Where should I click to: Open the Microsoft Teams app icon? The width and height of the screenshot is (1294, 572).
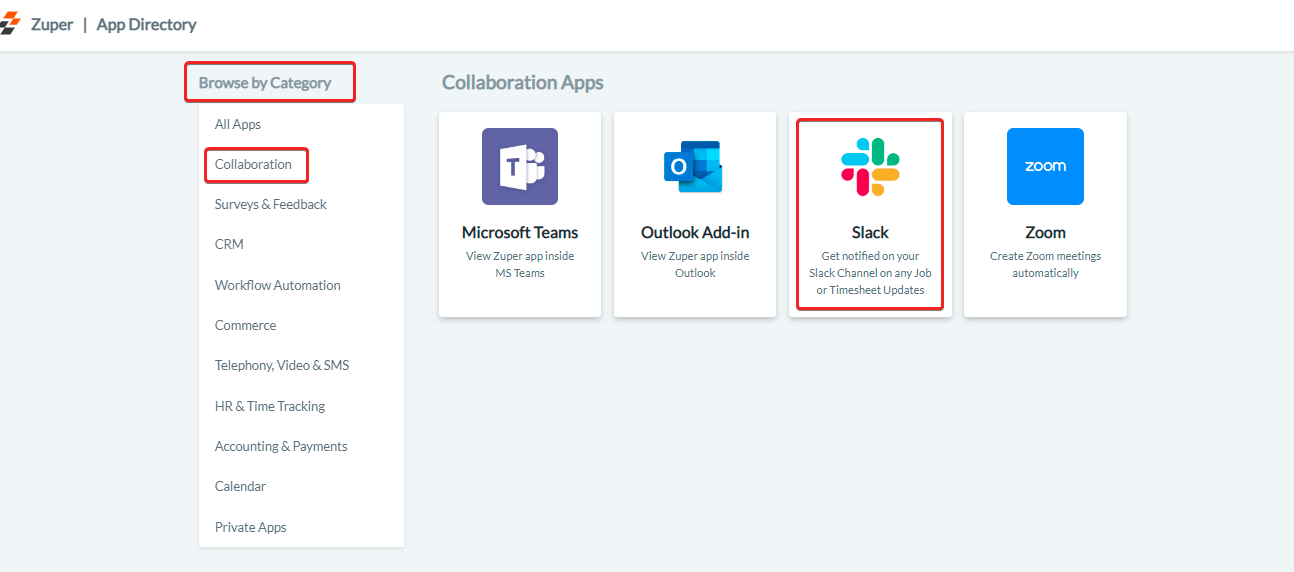coord(520,166)
